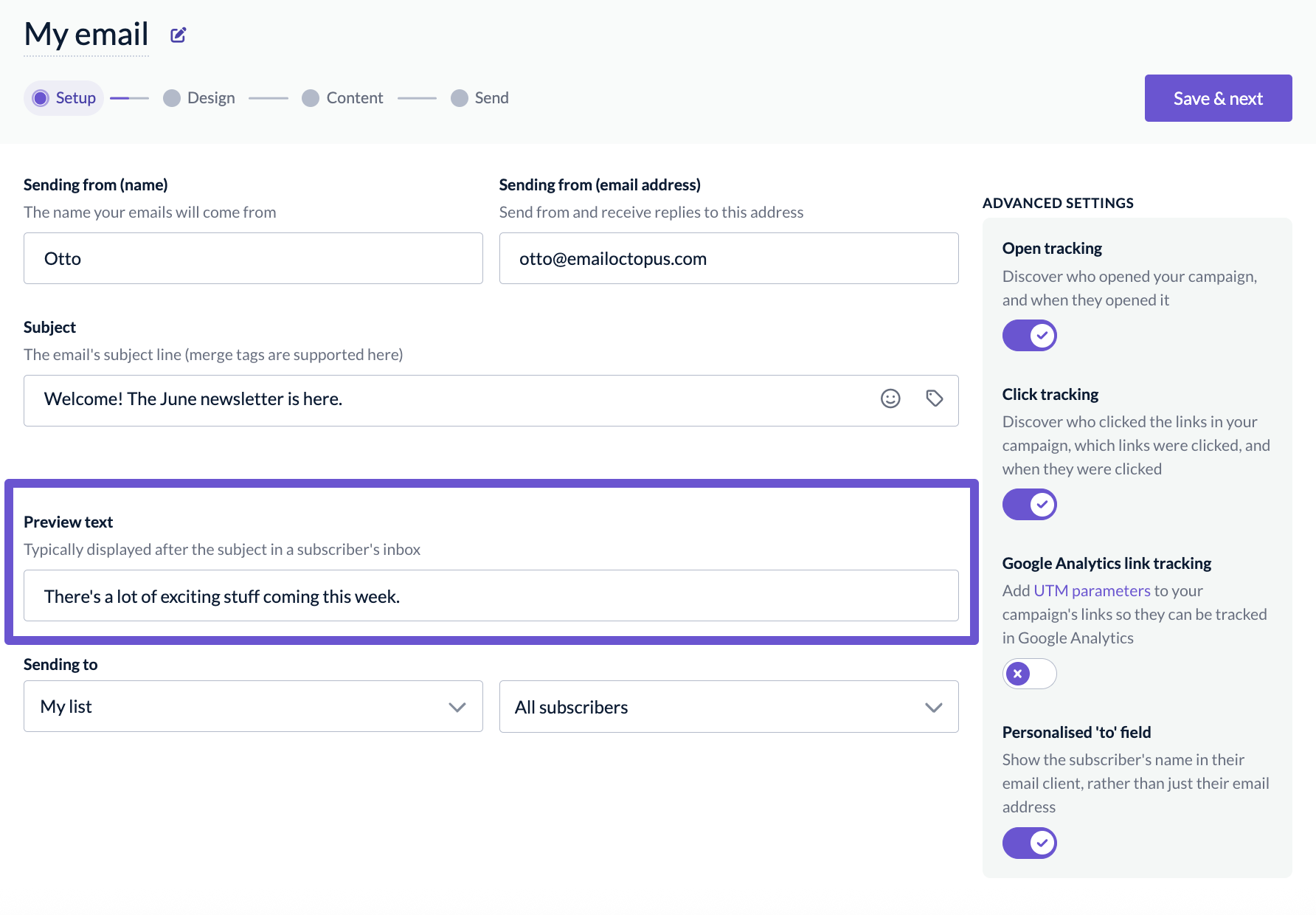
Task: Turn off the Click tracking switch
Action: [1029, 505]
